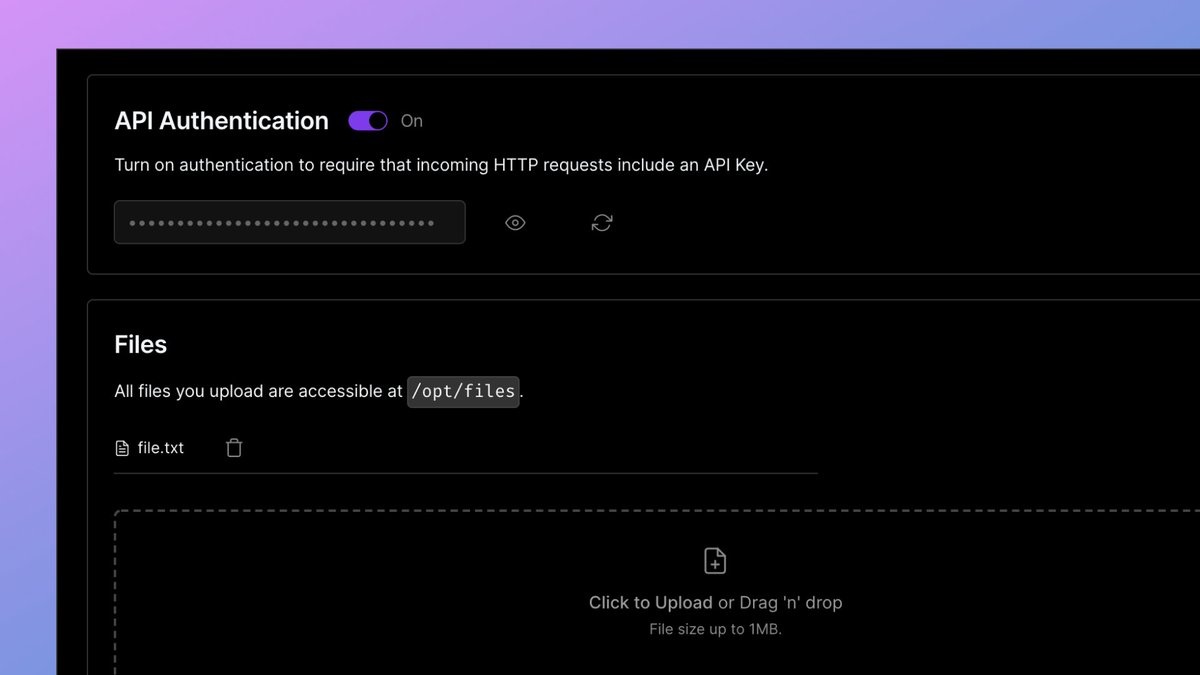
Task: Click the authentication description sentence
Action: click(x=441, y=165)
